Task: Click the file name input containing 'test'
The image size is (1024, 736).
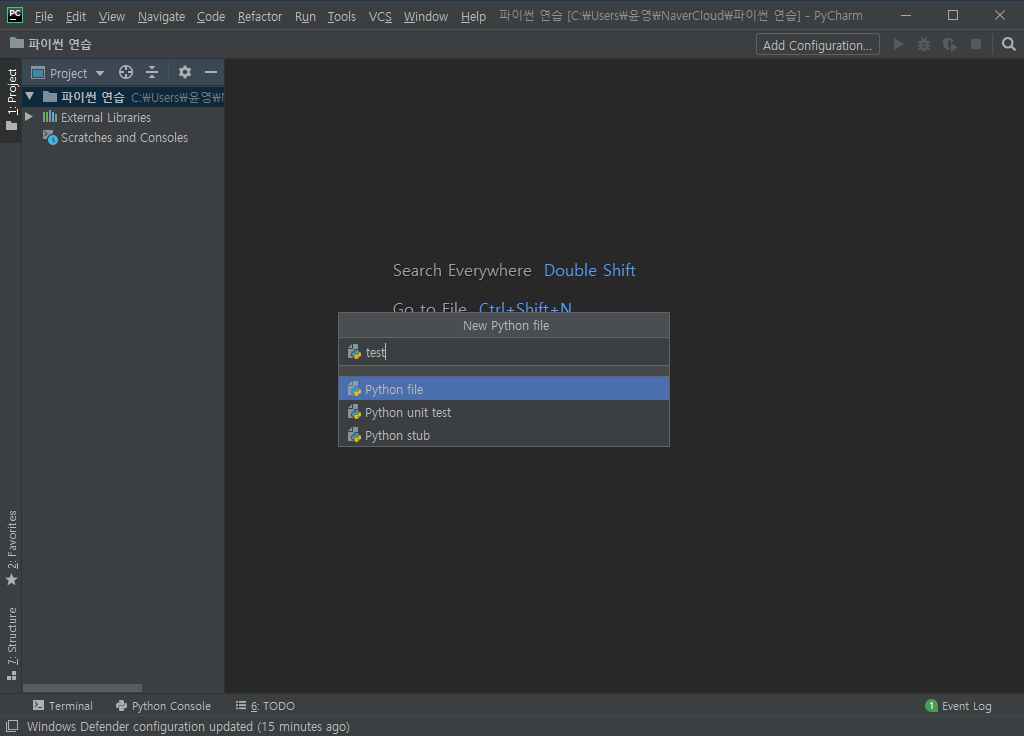Action: tap(504, 352)
